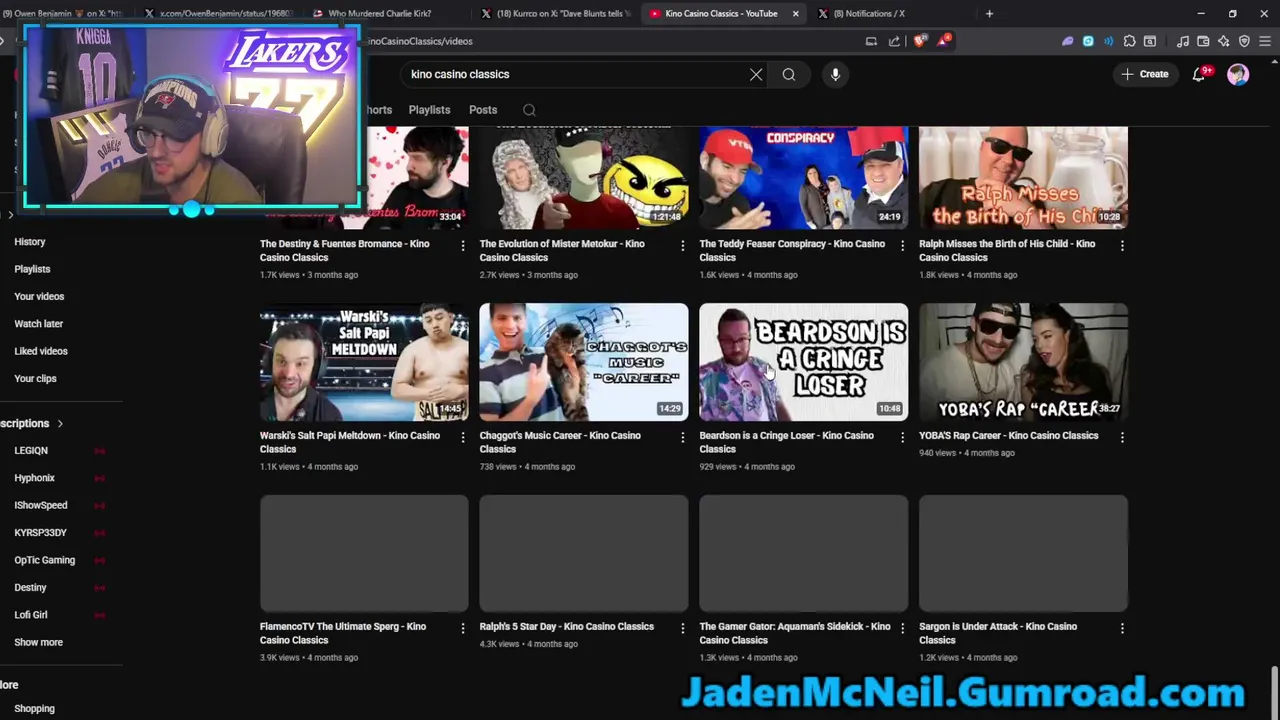Open Ralph's 5 Star Day title link
The width and height of the screenshot is (1280, 720).
(566, 626)
